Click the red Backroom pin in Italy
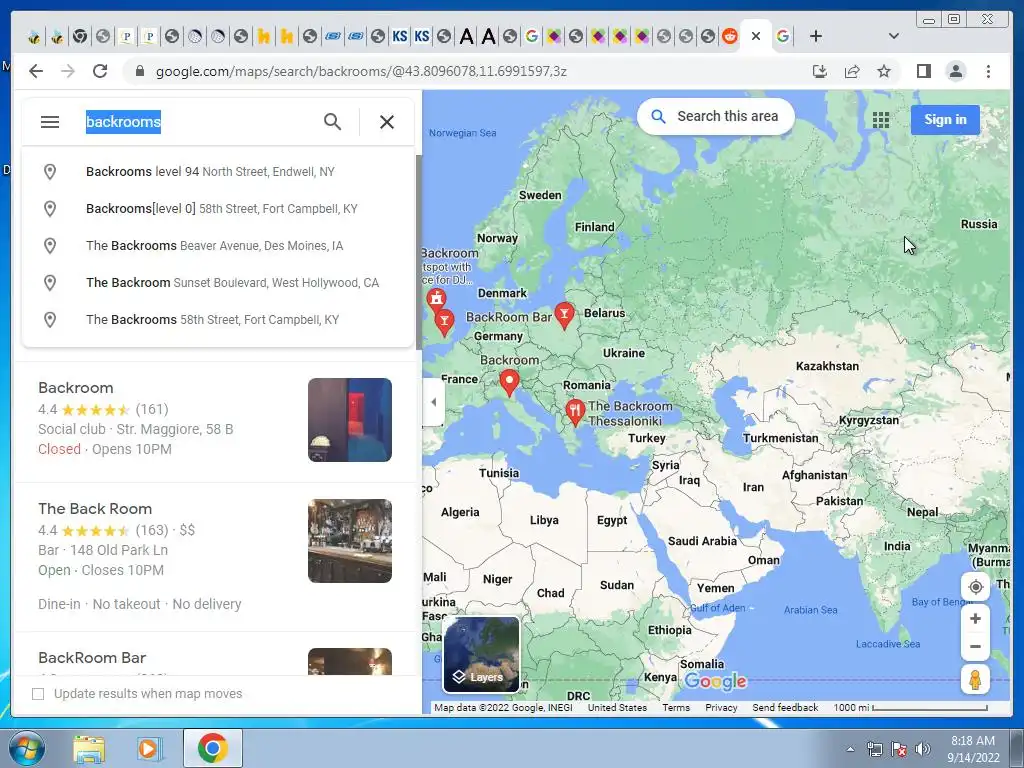The height and width of the screenshot is (768, 1024). [x=509, y=383]
